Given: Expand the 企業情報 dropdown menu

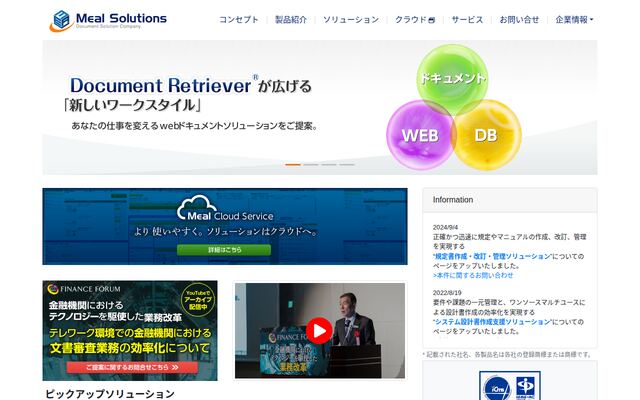Looking at the screenshot, I should coord(574,20).
